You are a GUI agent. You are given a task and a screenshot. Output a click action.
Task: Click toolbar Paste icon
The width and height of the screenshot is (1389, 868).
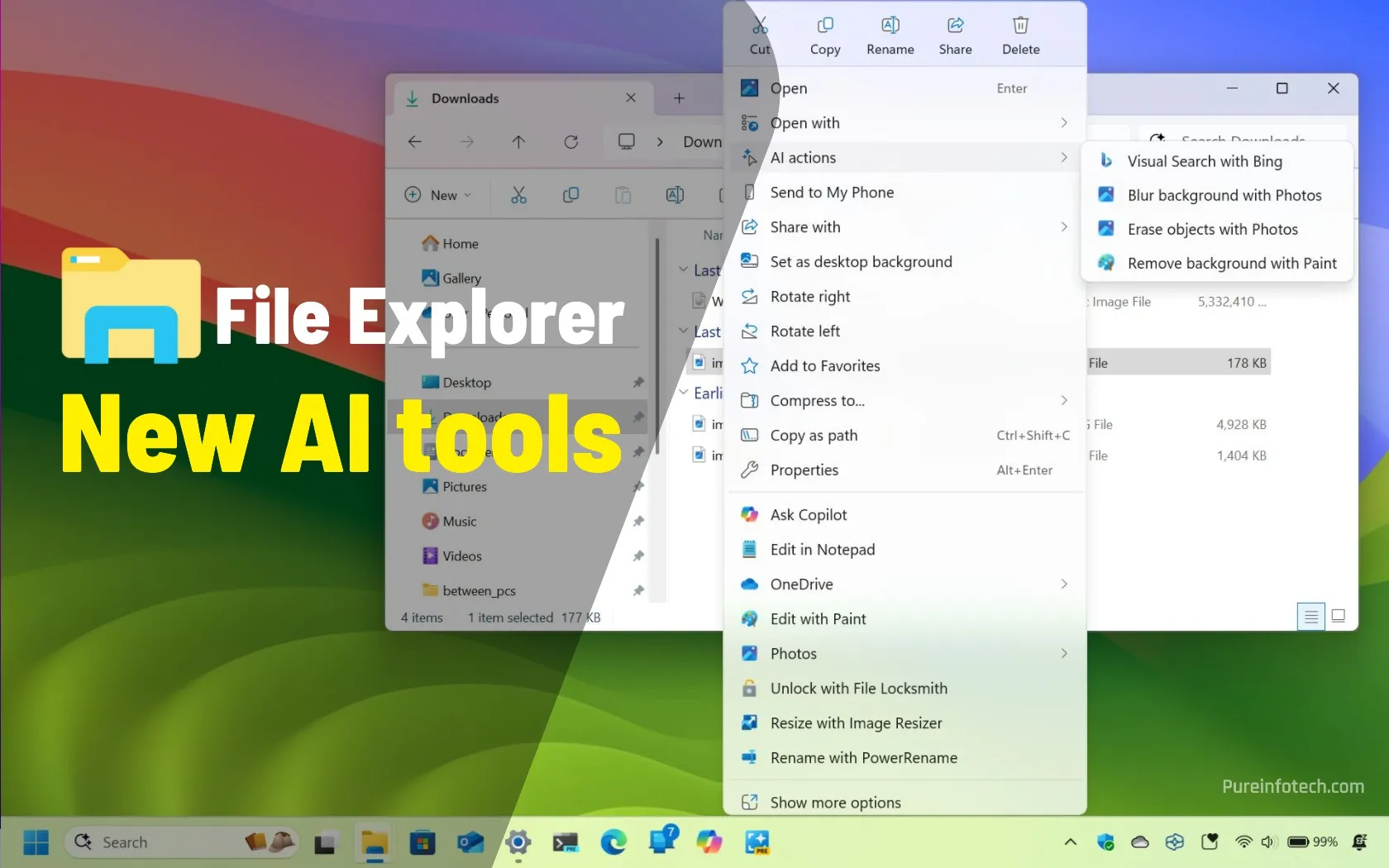tap(623, 195)
